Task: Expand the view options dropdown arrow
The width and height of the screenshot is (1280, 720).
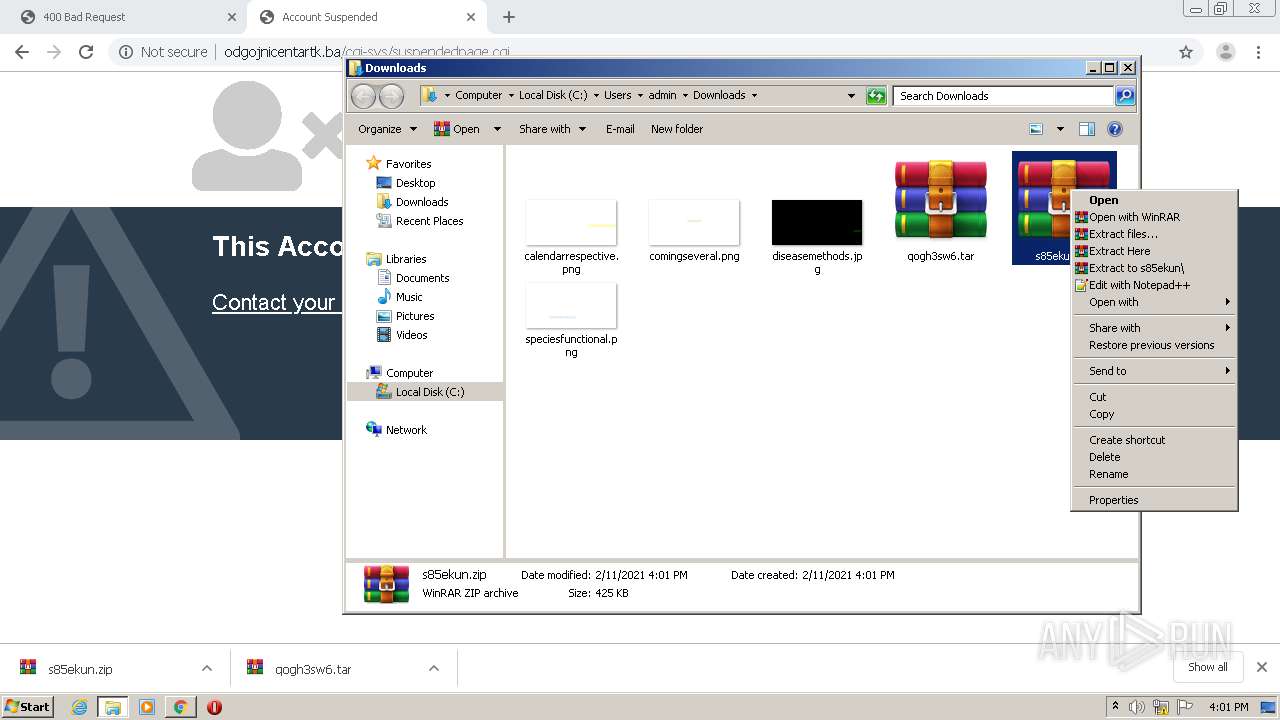Action: [1060, 129]
